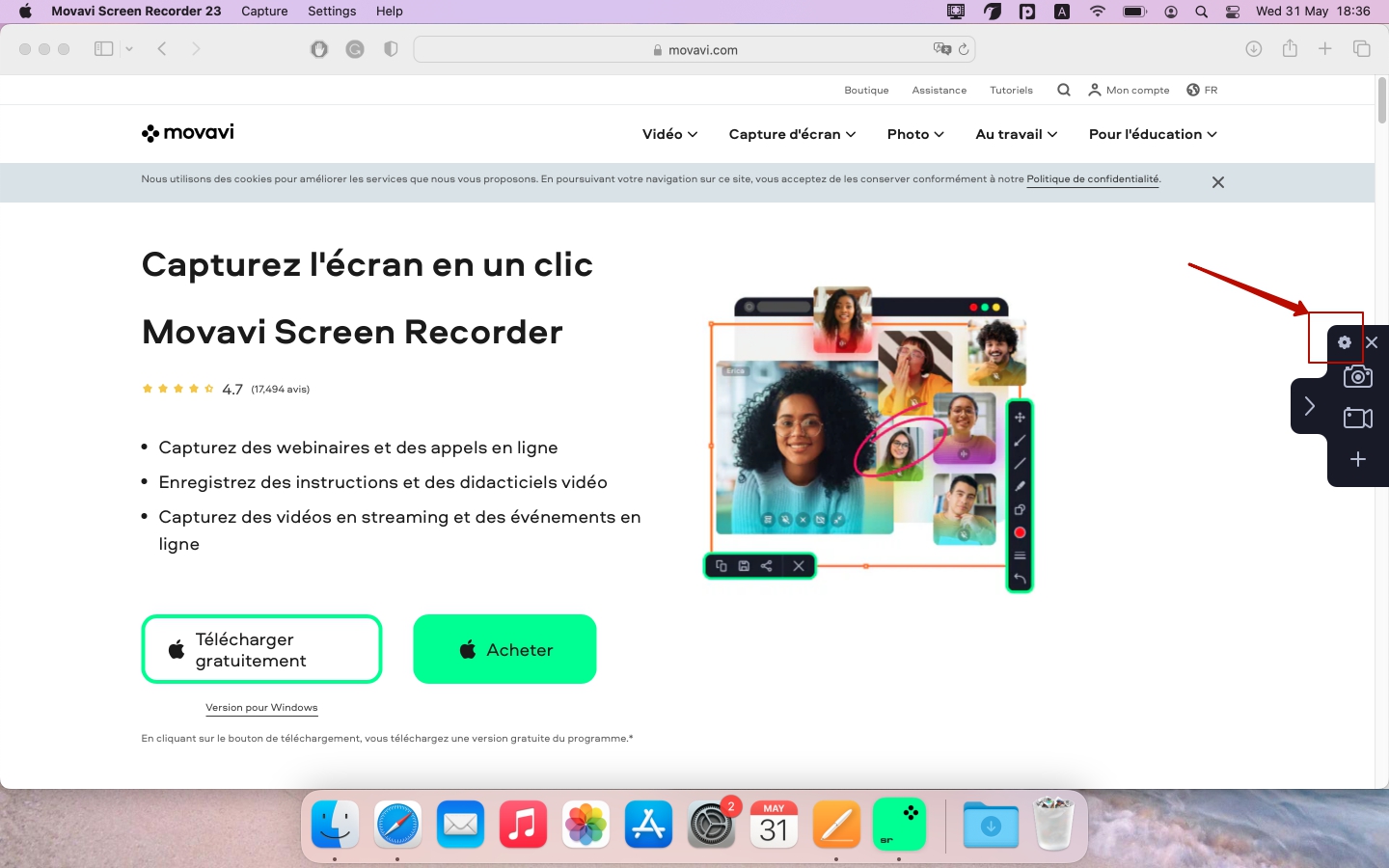This screenshot has width=1389, height=868.
Task: Open the Boutique link
Action: 866,90
